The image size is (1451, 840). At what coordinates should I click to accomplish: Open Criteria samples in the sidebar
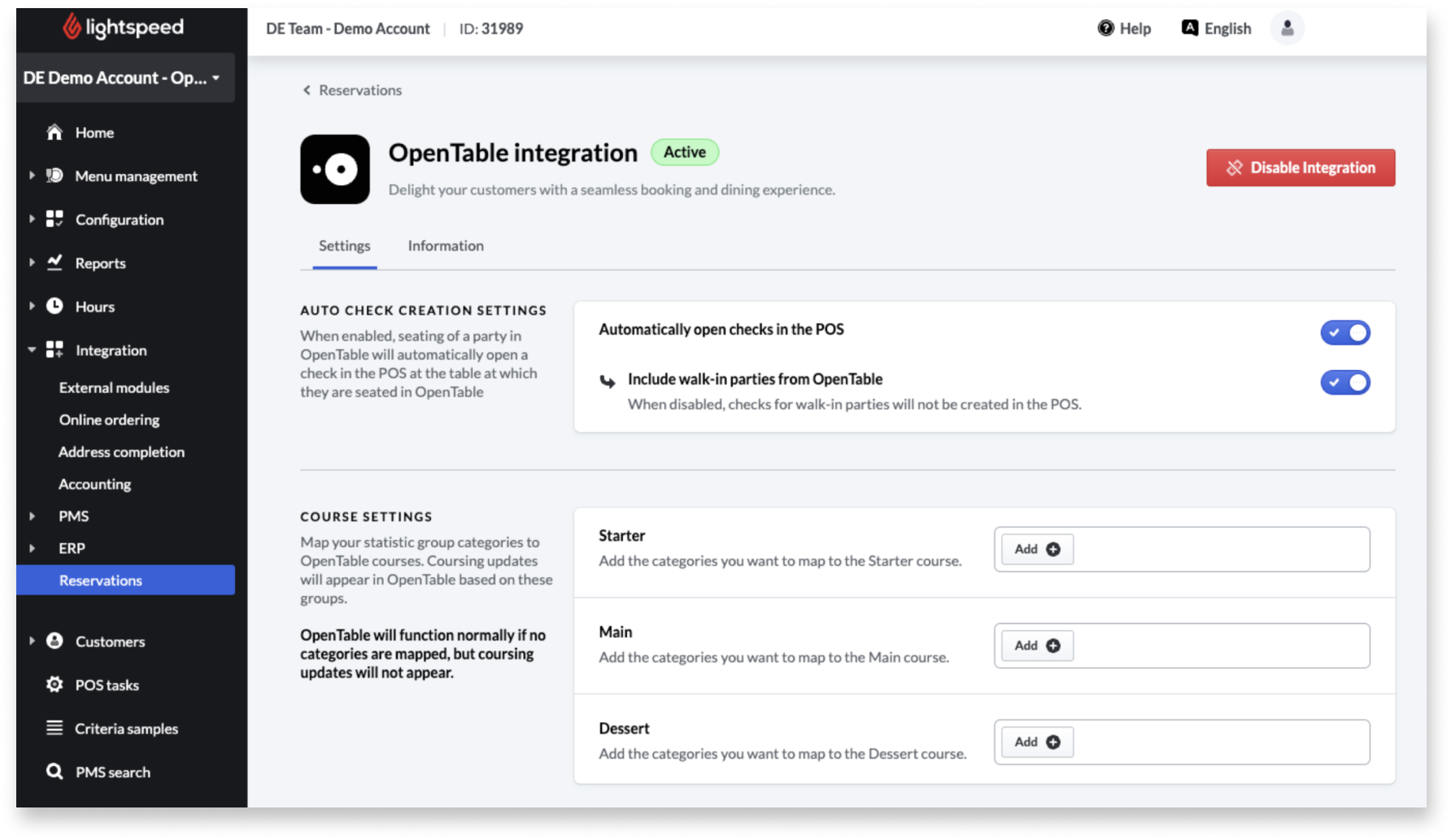[x=127, y=729]
